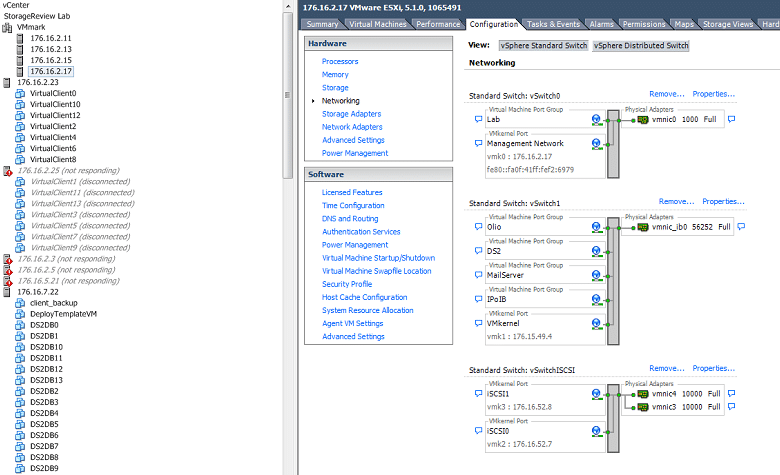
Task: Click the info bubble icon left of the Lab port group
Action: pyautogui.click(x=479, y=119)
